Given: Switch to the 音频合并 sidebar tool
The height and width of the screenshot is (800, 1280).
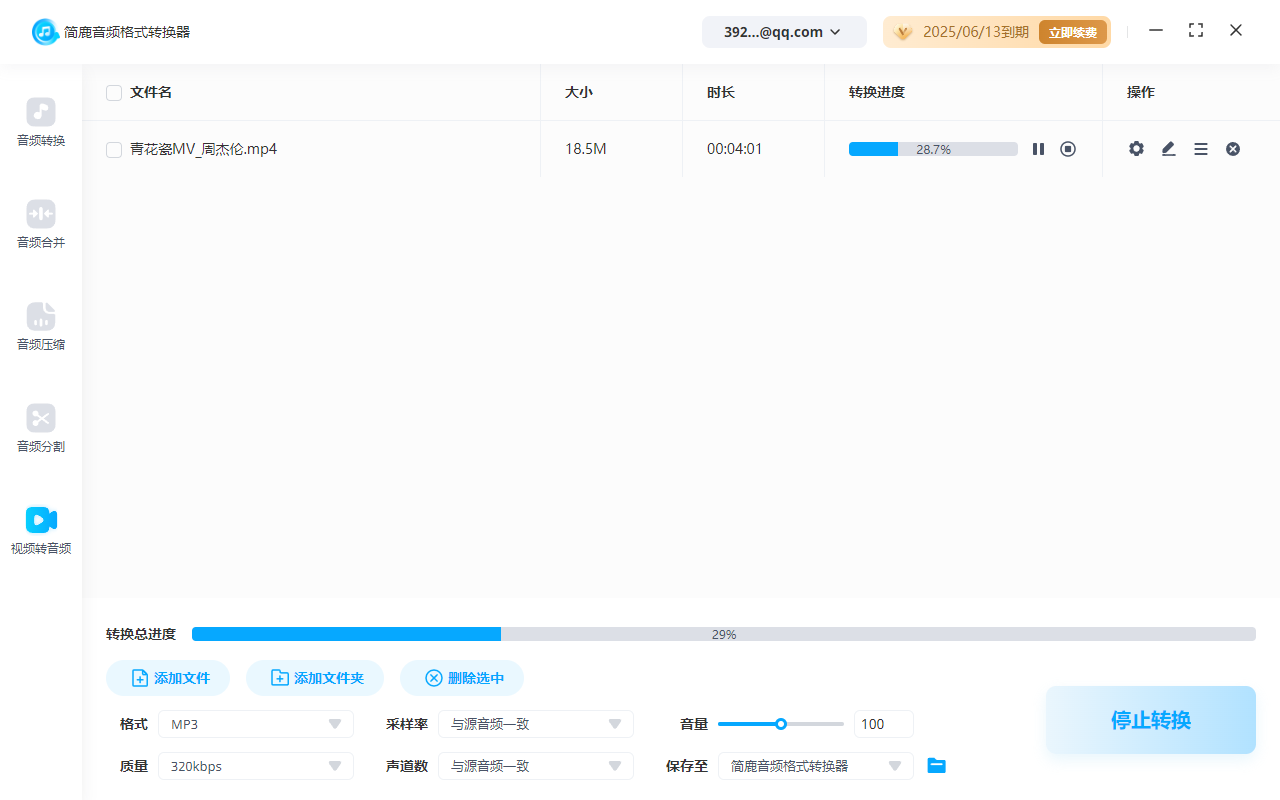Looking at the screenshot, I should [x=40, y=224].
